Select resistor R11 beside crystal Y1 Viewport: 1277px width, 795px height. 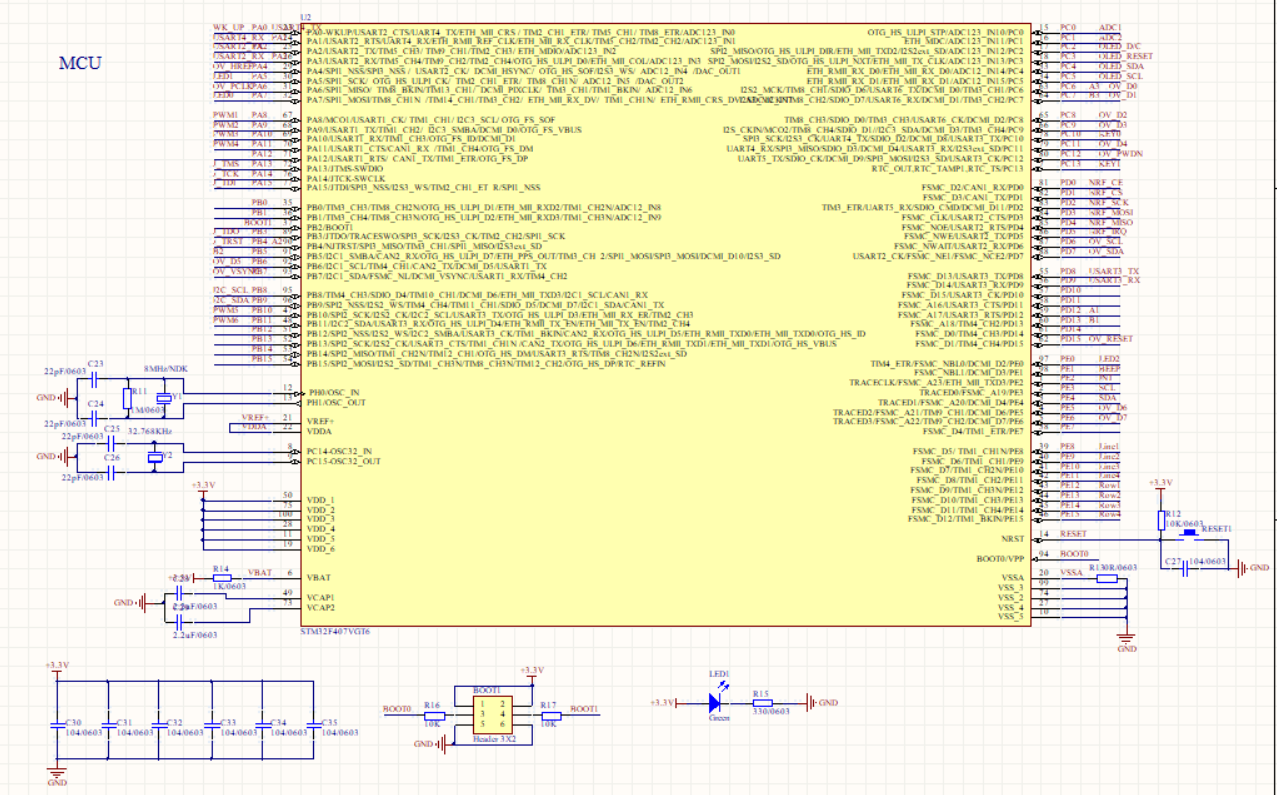tap(127, 400)
